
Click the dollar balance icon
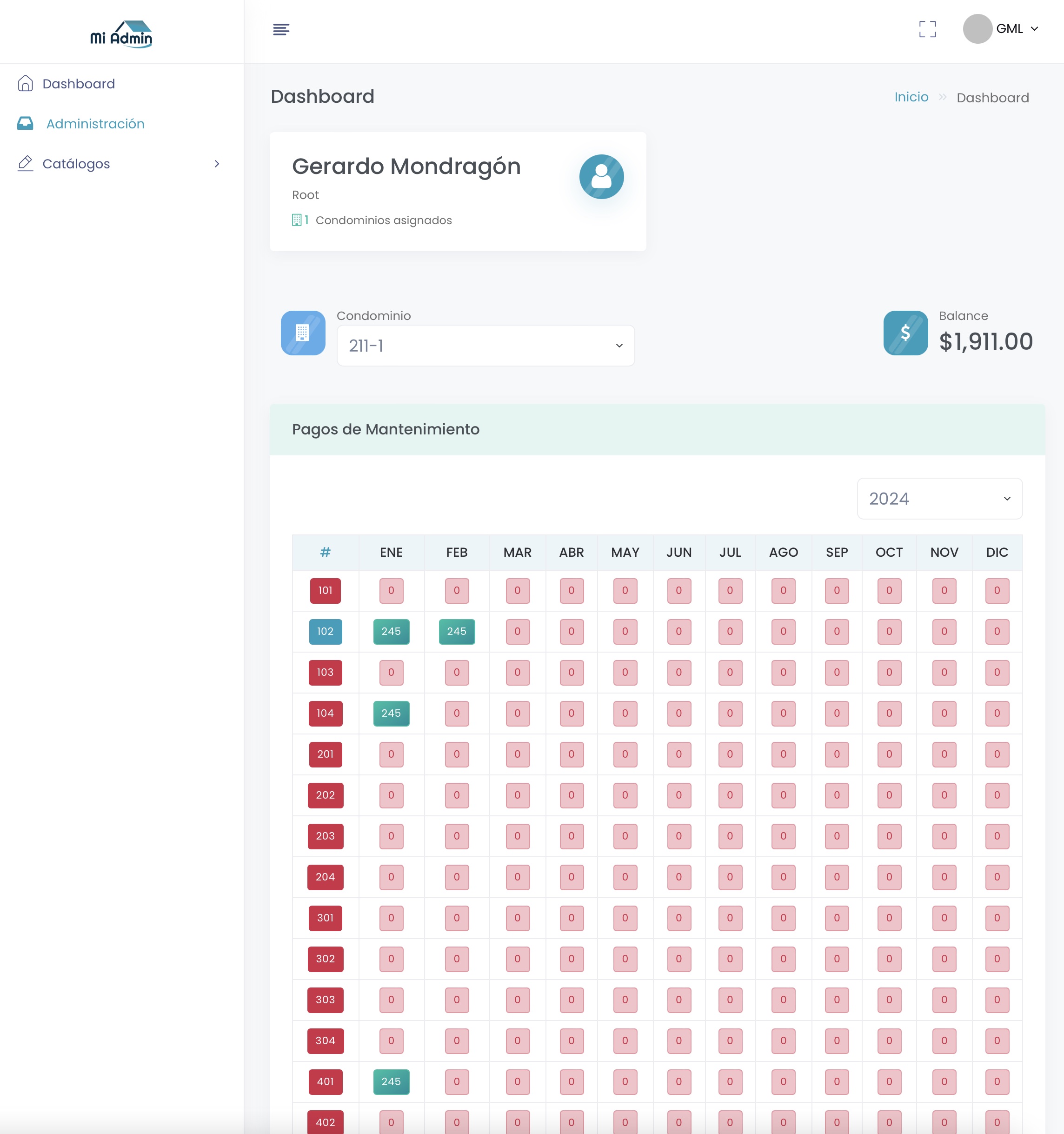click(x=905, y=333)
